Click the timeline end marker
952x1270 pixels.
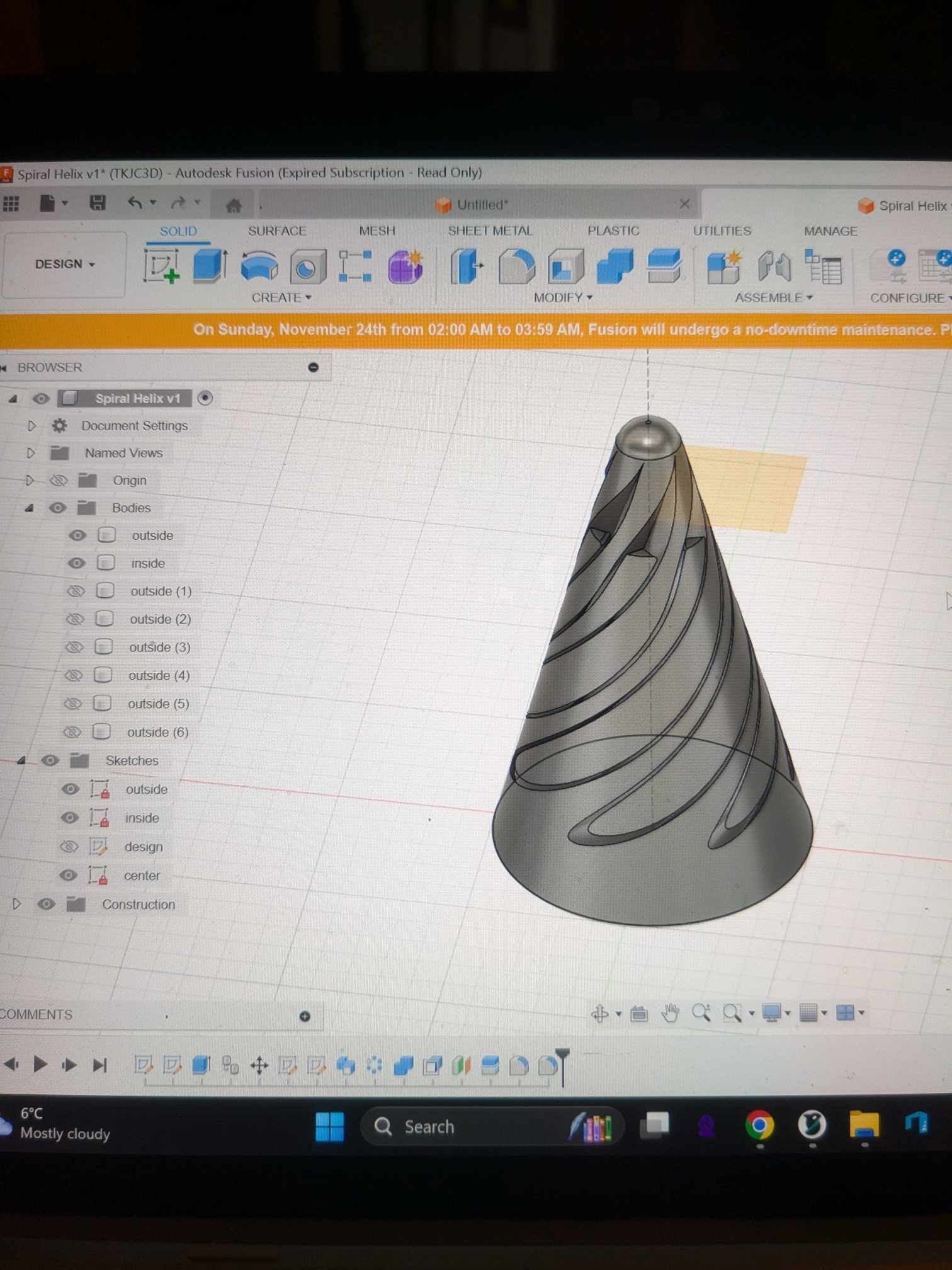563,1067
